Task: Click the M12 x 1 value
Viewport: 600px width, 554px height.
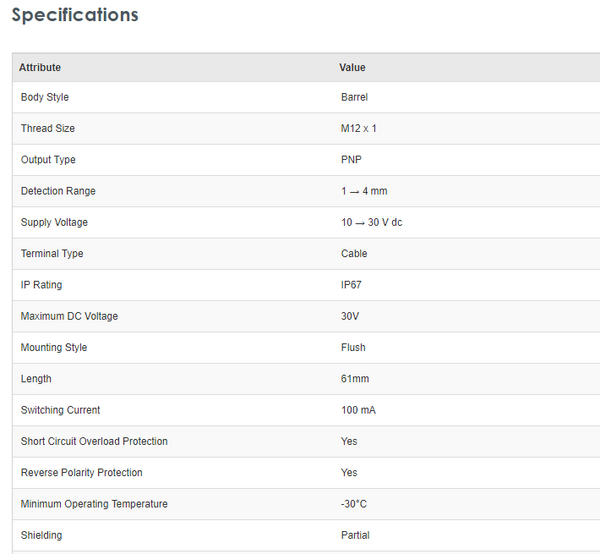Action: (359, 128)
